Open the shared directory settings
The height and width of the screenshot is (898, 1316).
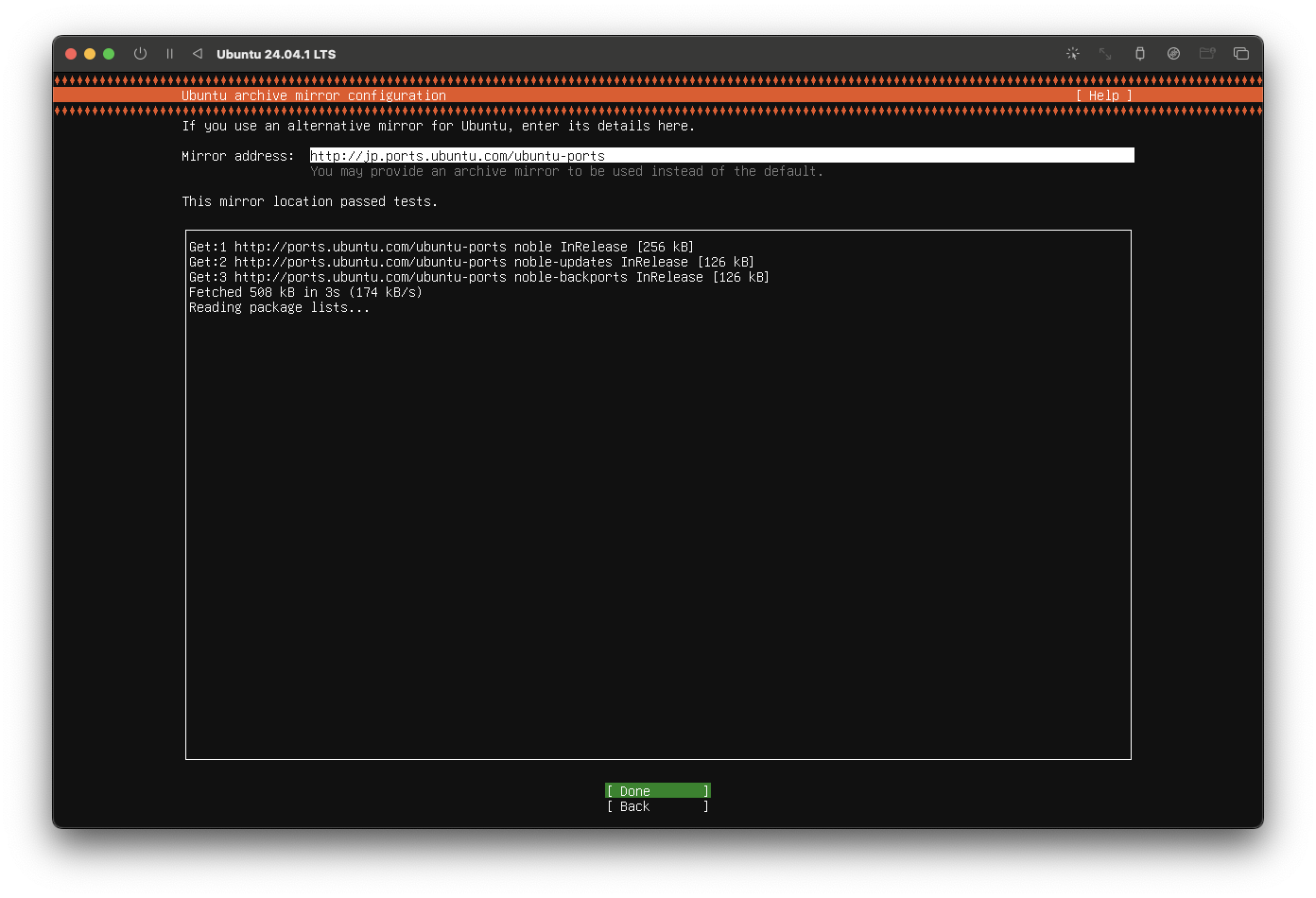[1207, 54]
